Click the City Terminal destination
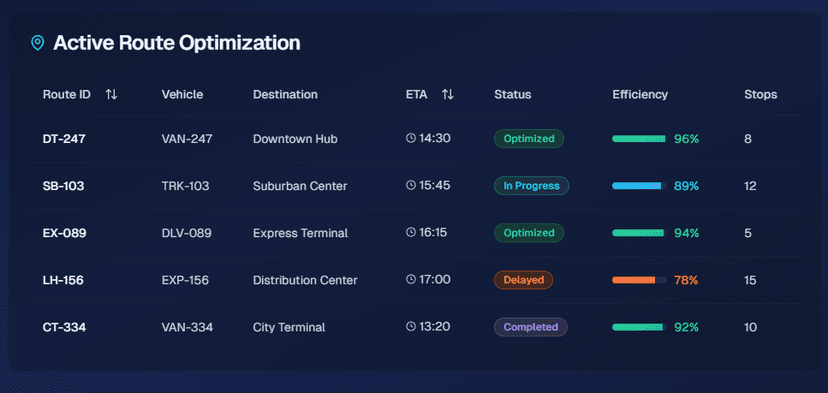The height and width of the screenshot is (393, 828). [x=289, y=327]
